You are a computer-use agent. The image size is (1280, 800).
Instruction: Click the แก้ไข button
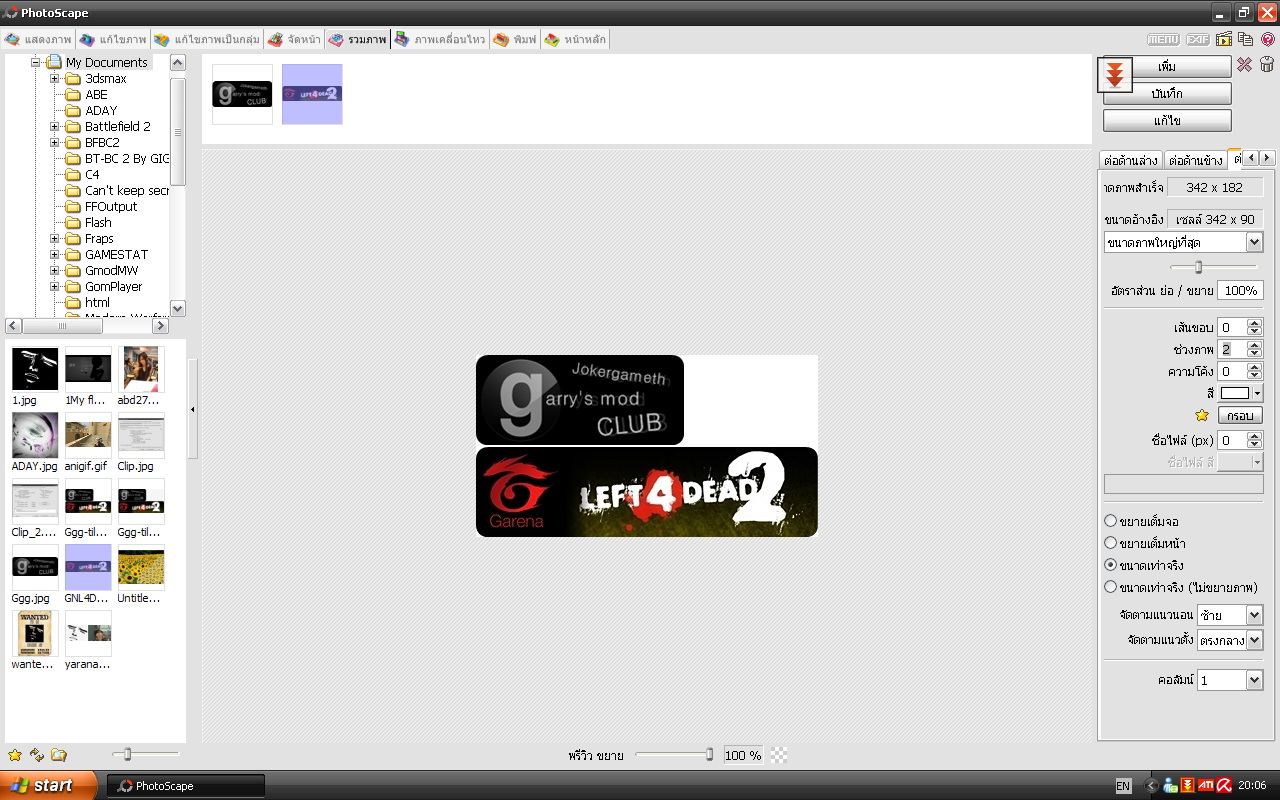coord(1167,121)
